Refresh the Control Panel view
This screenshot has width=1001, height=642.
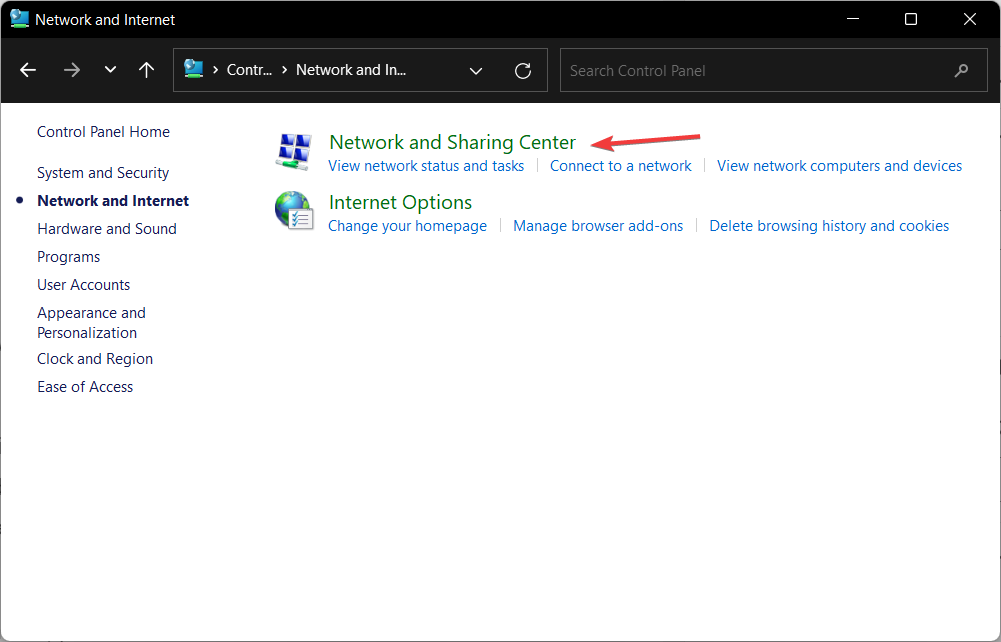pos(522,71)
